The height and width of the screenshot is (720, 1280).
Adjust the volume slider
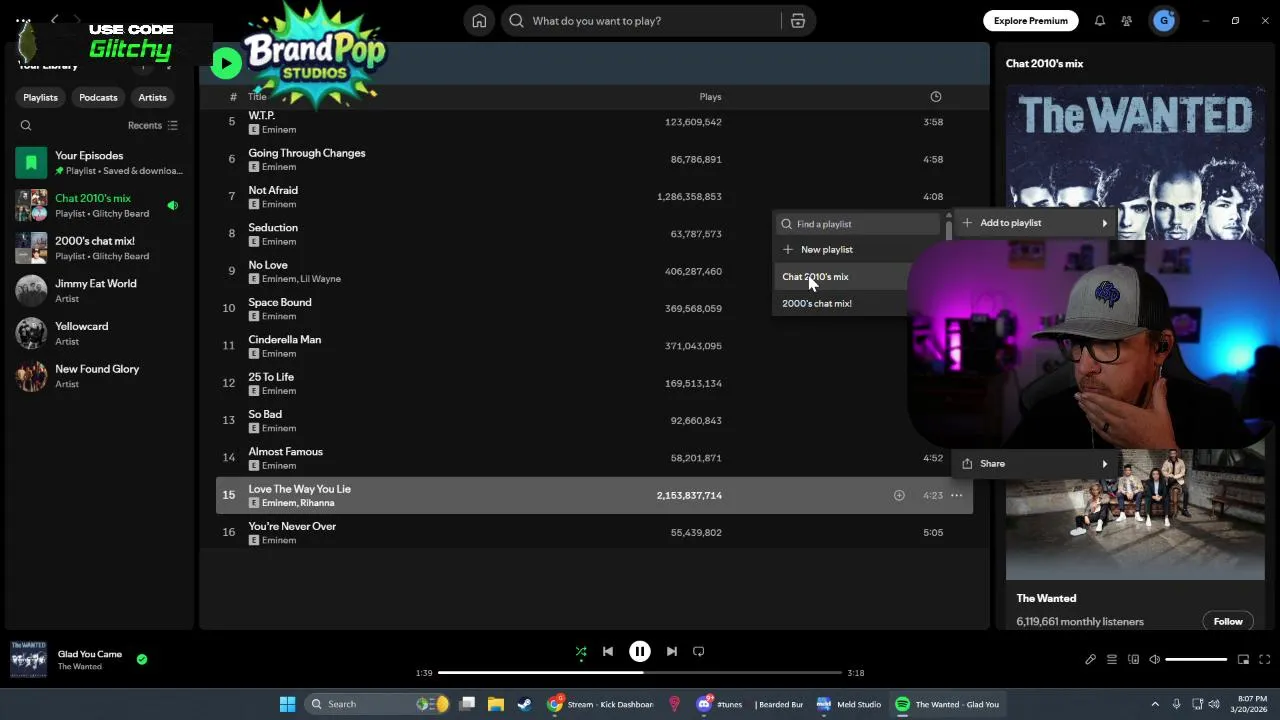click(x=1196, y=660)
